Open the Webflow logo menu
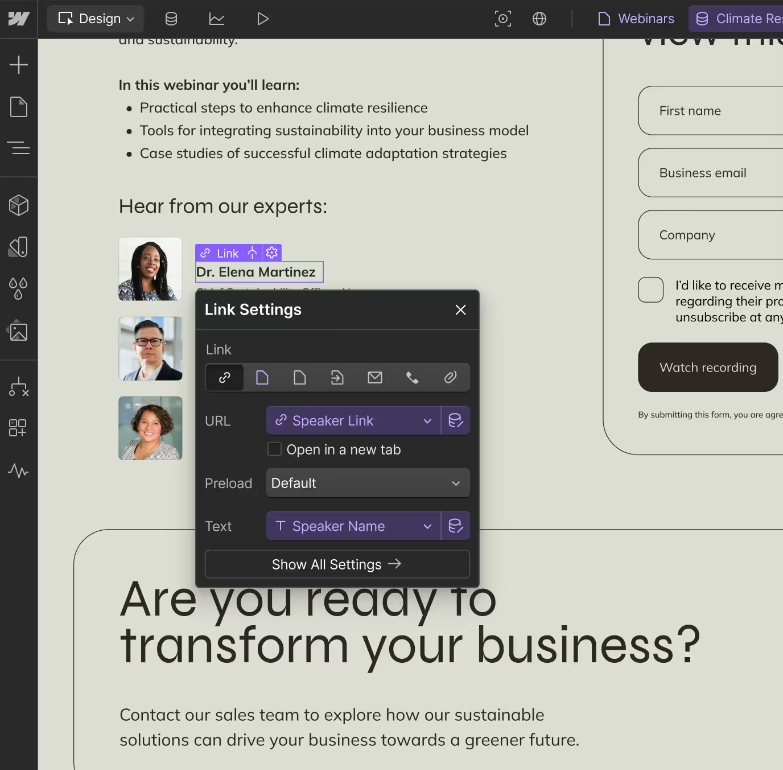Viewport: 783px width, 770px height. pos(18,19)
